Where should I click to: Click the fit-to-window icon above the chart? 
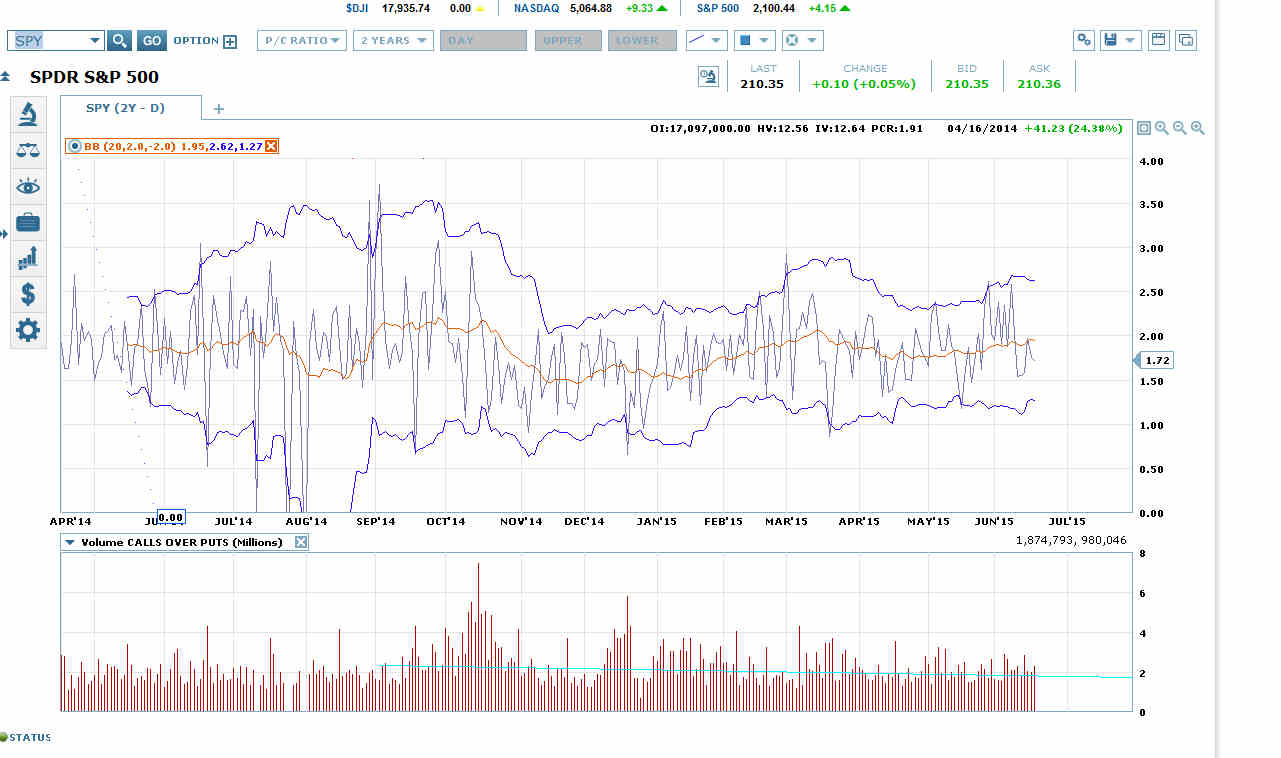coord(1144,128)
